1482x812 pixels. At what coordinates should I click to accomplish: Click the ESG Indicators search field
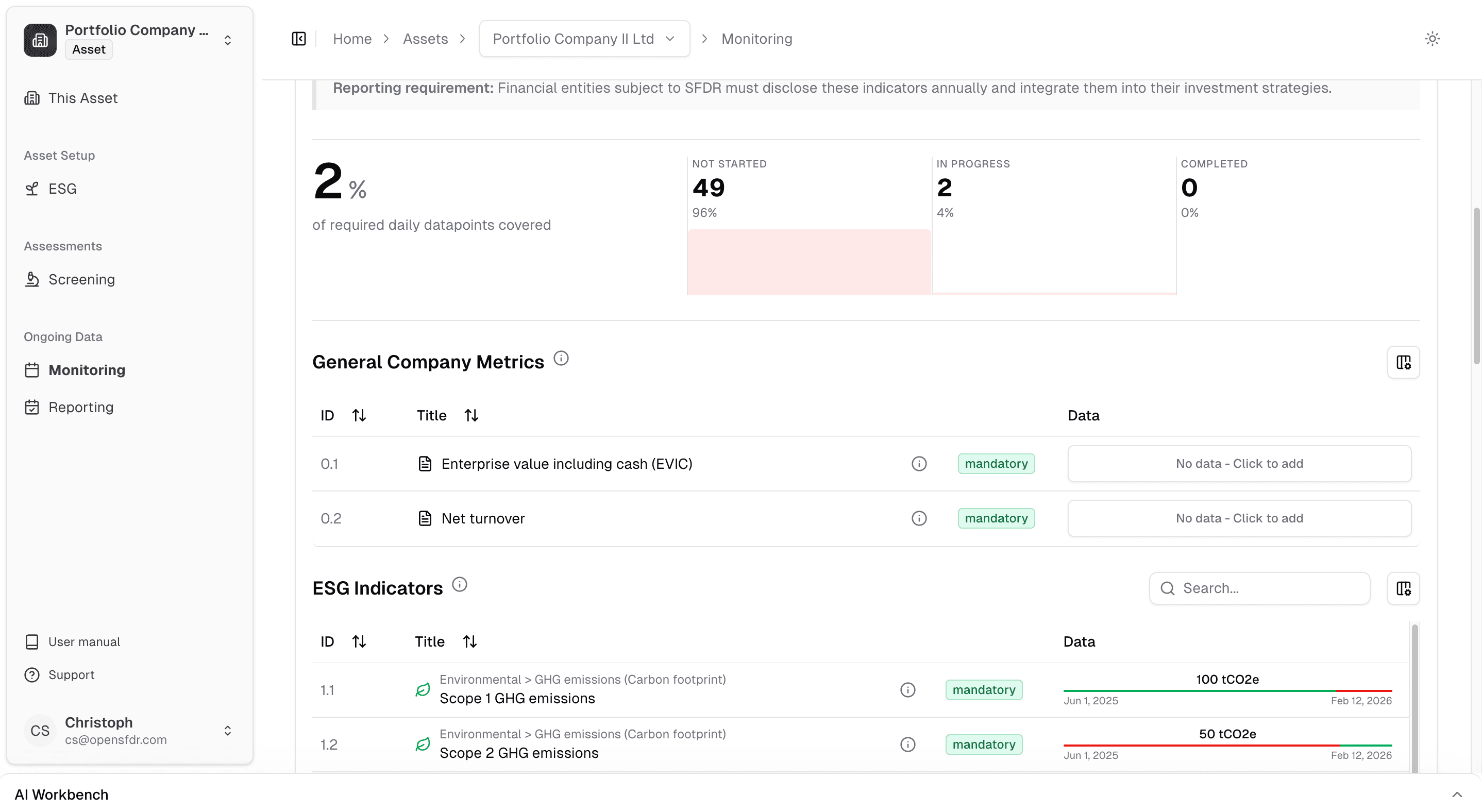(x=1259, y=588)
